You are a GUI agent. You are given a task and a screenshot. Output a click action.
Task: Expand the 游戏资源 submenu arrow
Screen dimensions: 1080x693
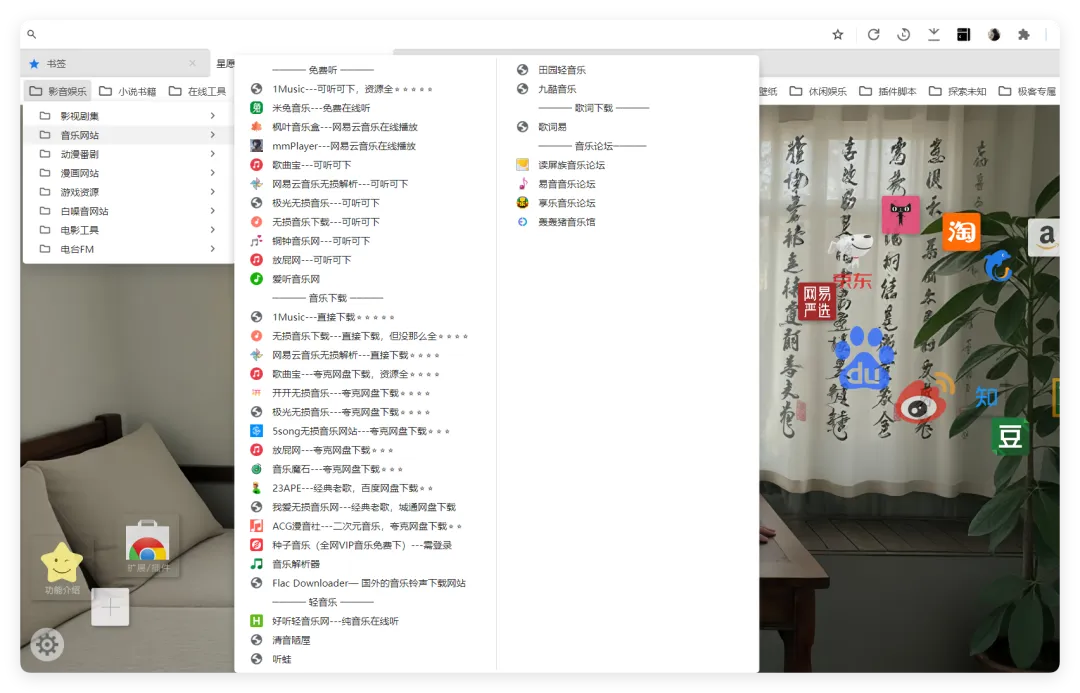213,192
